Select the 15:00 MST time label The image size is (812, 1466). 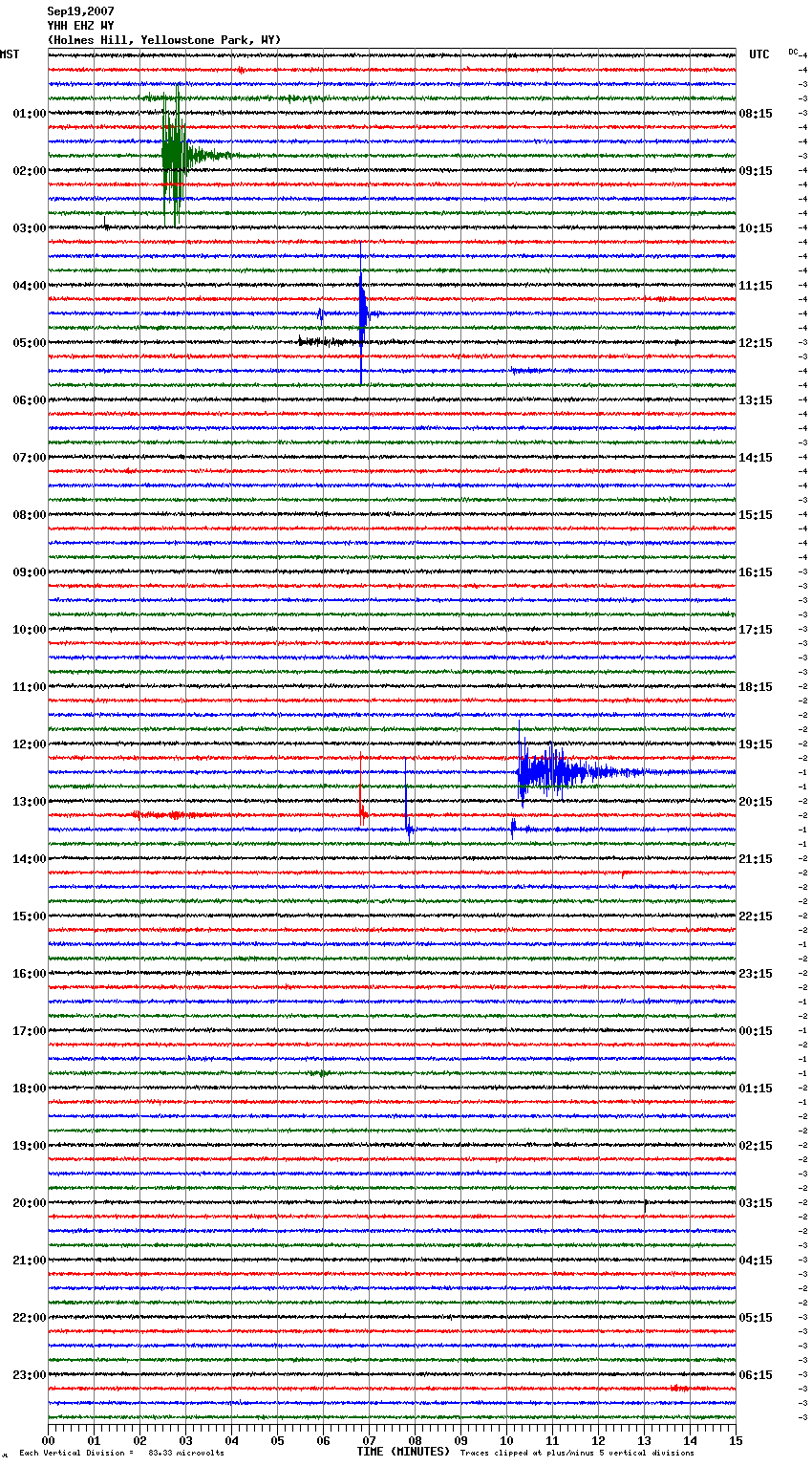click(x=30, y=916)
